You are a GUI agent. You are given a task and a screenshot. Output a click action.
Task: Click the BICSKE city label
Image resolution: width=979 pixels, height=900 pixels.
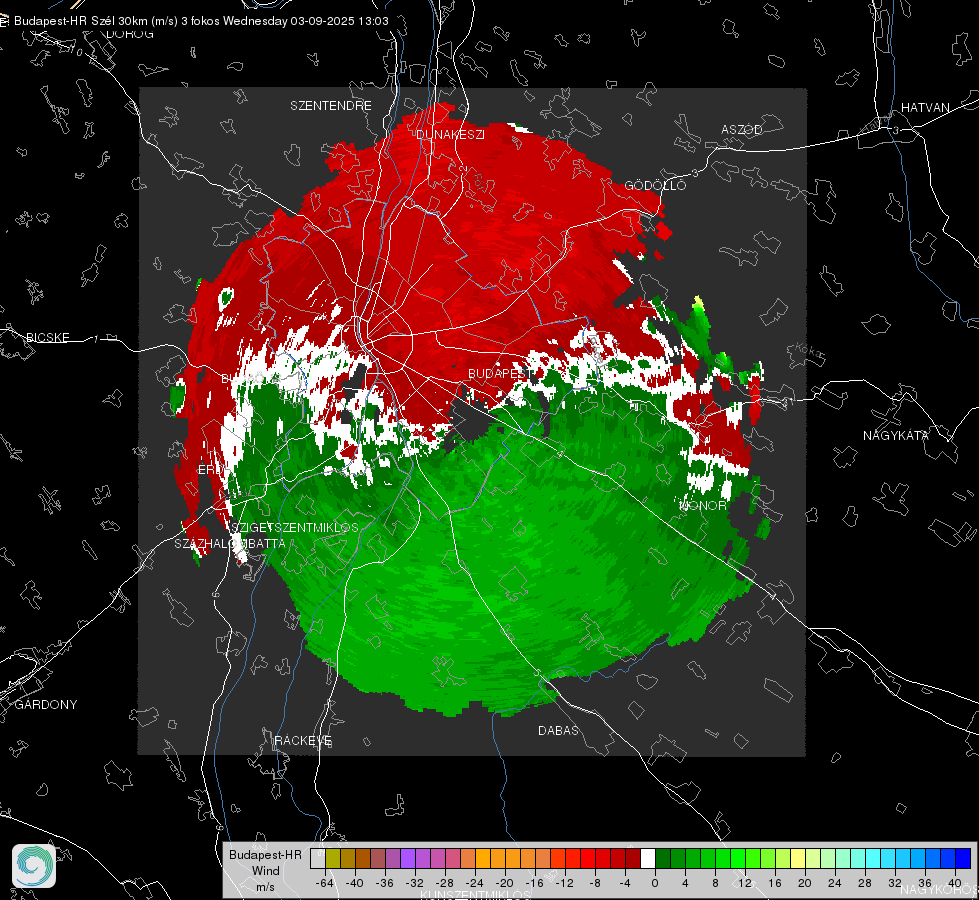pos(48,337)
